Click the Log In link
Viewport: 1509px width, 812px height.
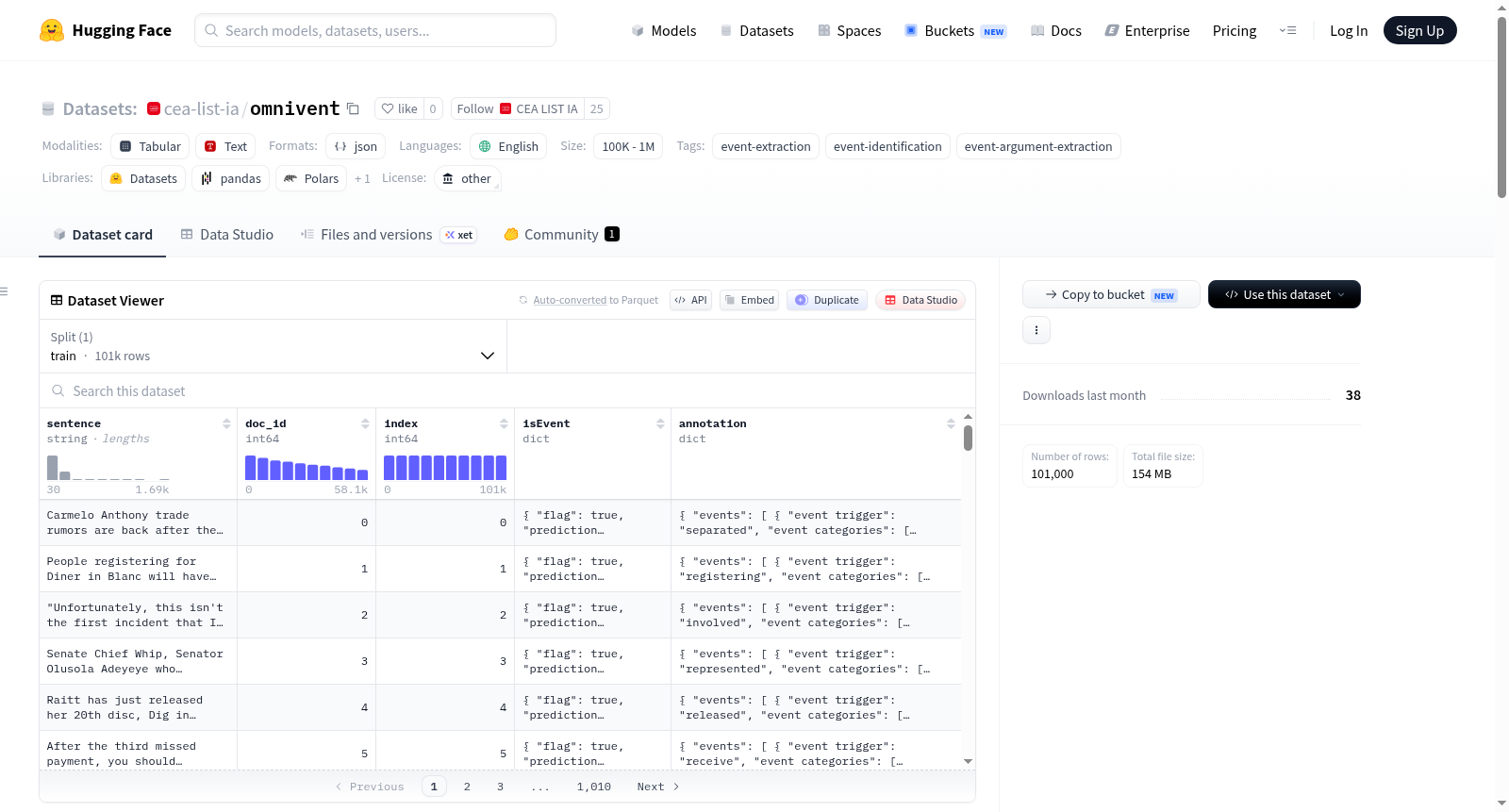coord(1349,30)
